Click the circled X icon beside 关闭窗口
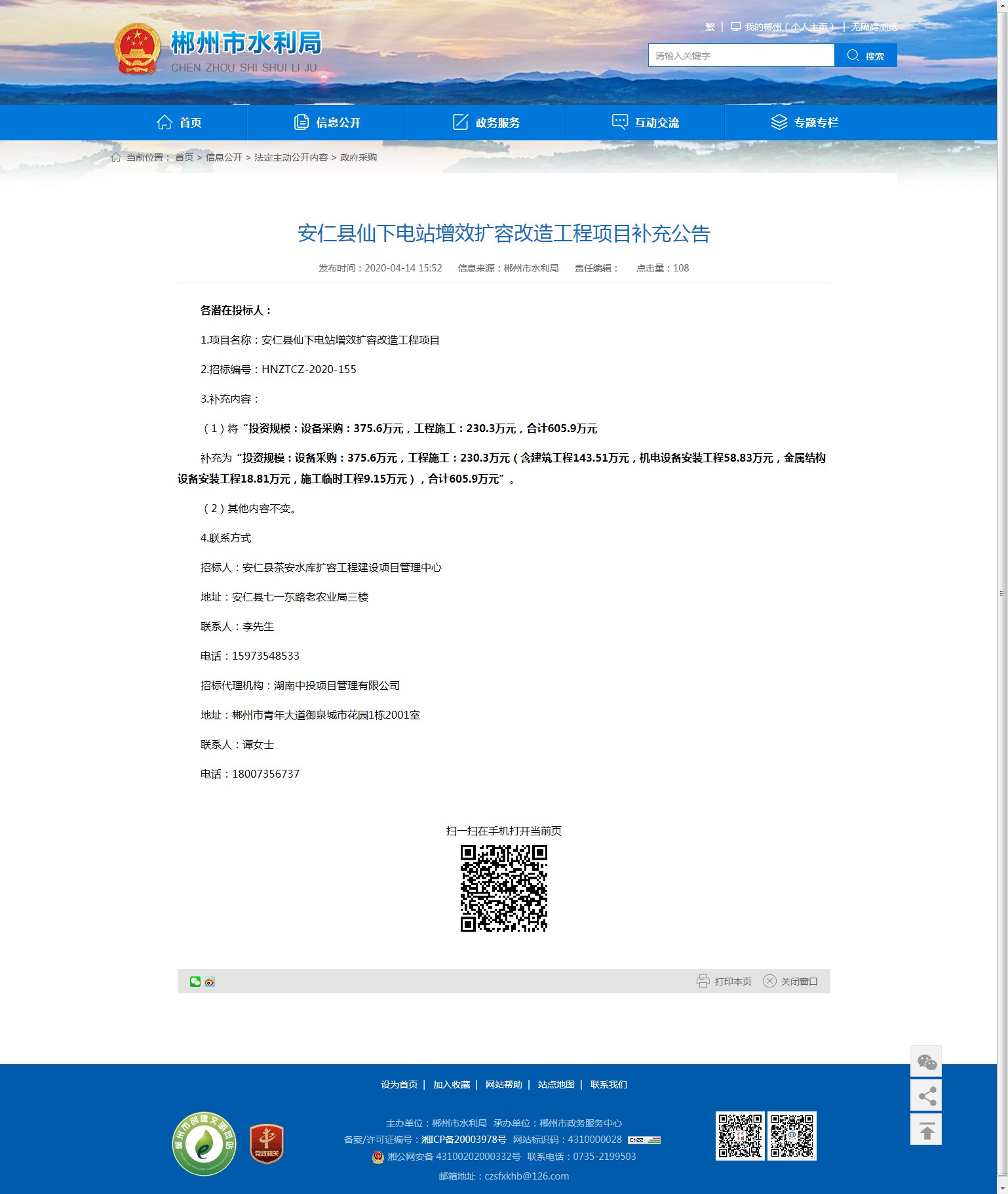This screenshot has width=1008, height=1194. point(770,982)
